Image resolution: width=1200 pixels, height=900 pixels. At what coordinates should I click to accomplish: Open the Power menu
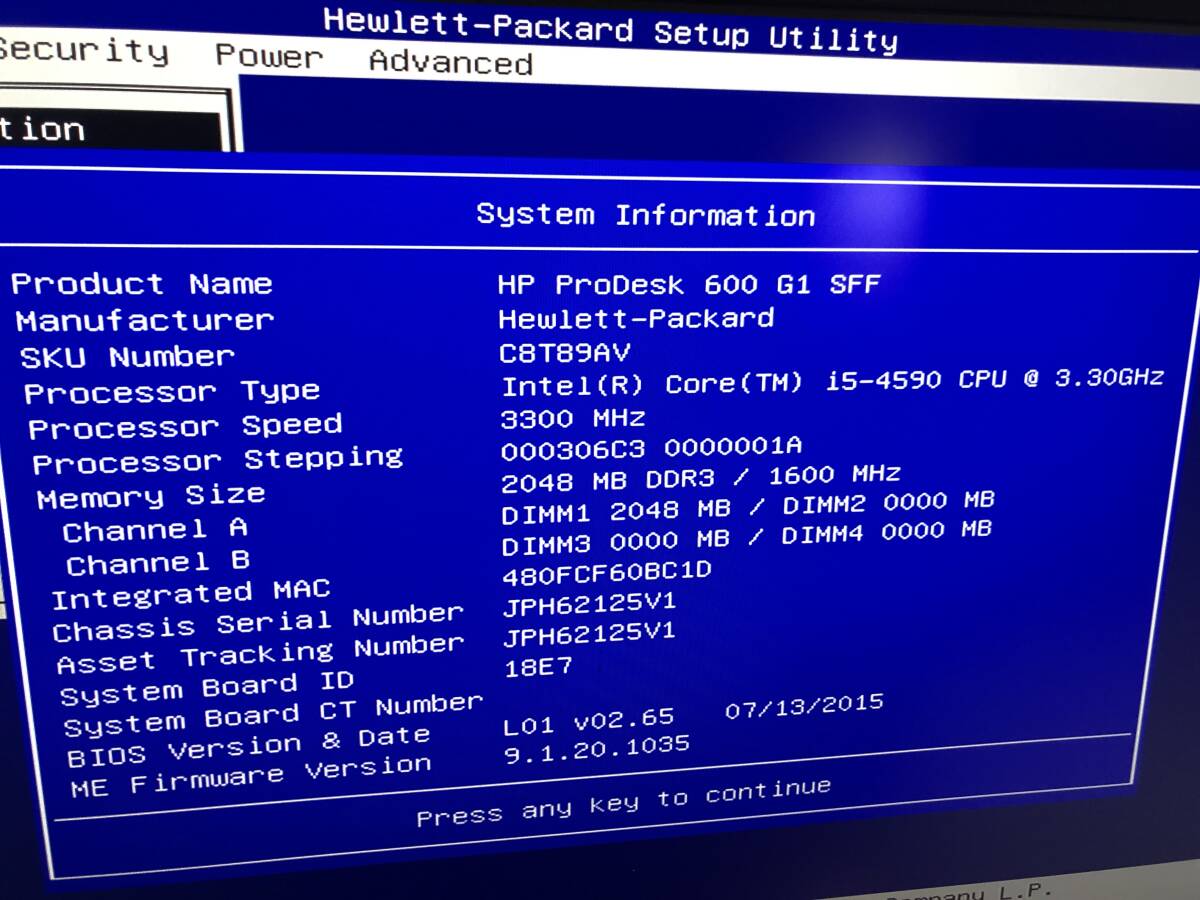tap(270, 55)
